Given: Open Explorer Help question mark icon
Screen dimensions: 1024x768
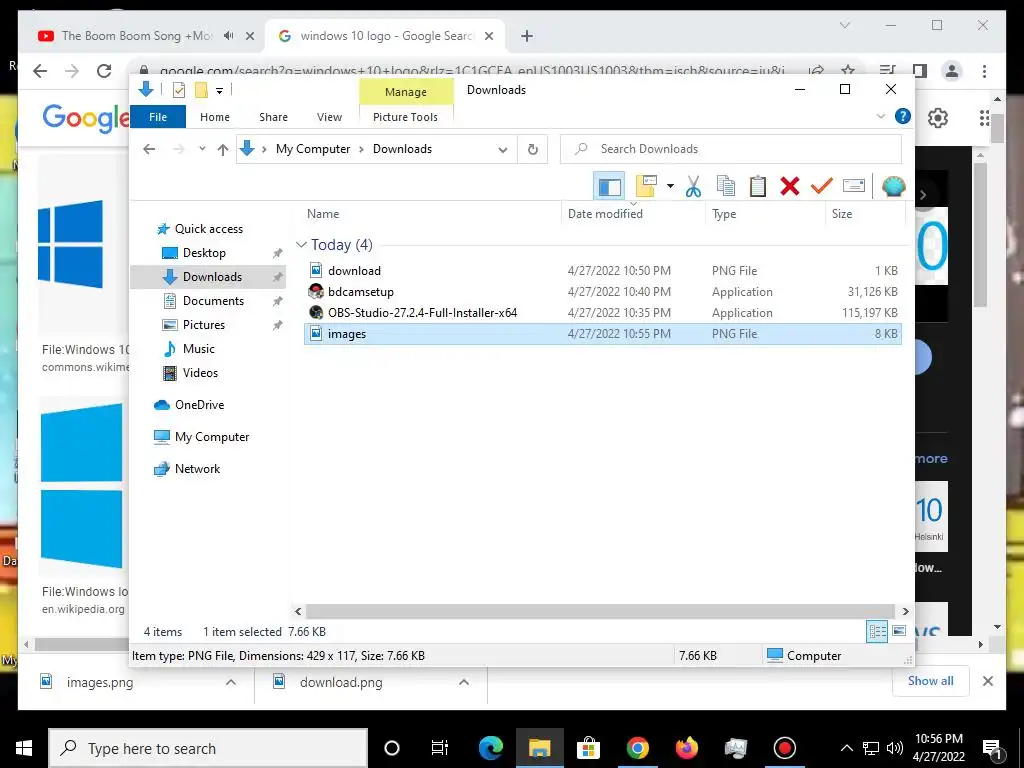Looking at the screenshot, I should coord(903,116).
